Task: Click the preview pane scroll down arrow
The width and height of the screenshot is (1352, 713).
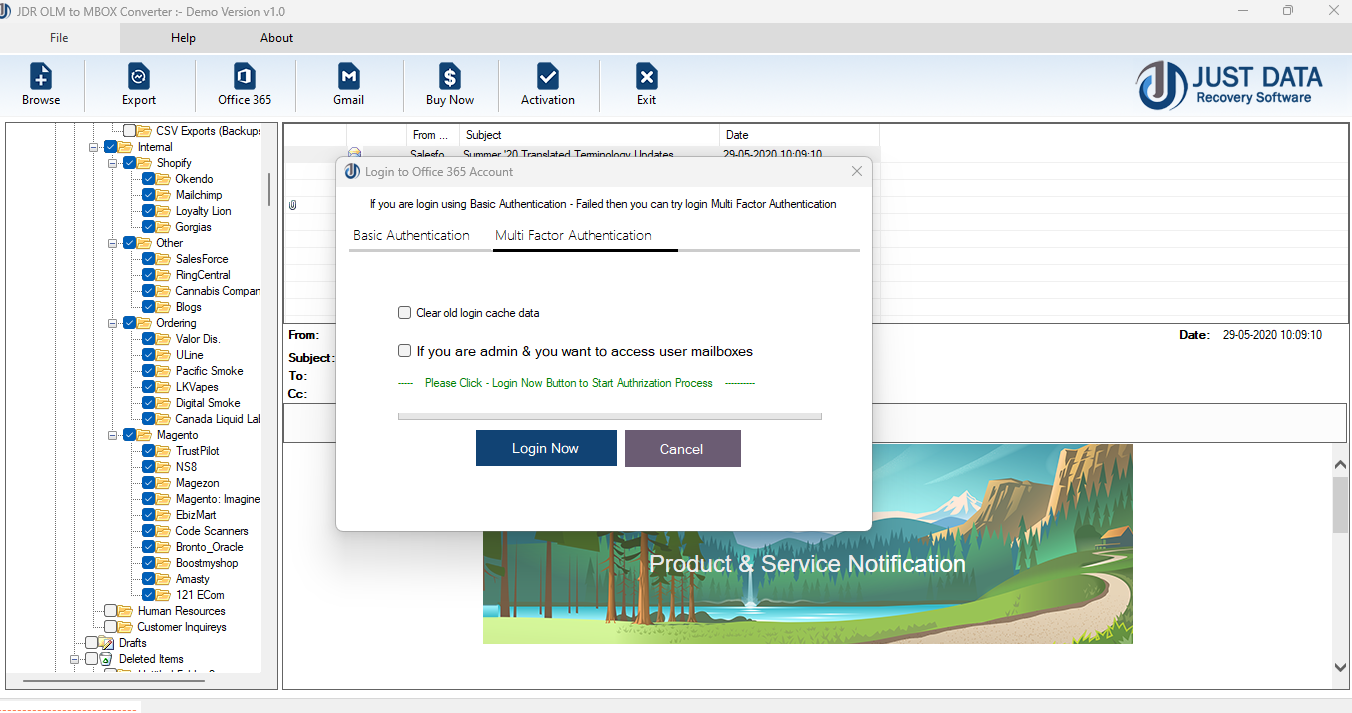Action: (x=1341, y=667)
